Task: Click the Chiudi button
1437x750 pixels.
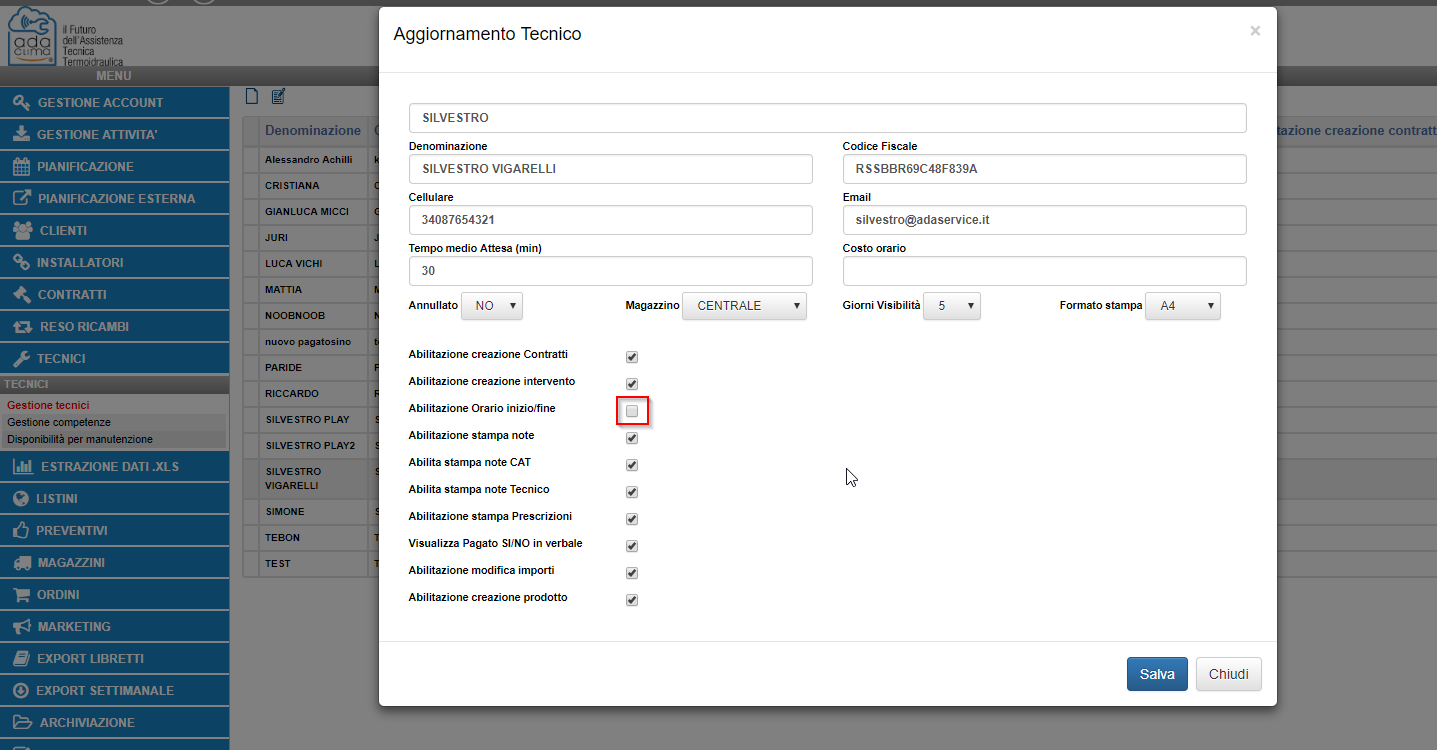Action: coord(1229,674)
